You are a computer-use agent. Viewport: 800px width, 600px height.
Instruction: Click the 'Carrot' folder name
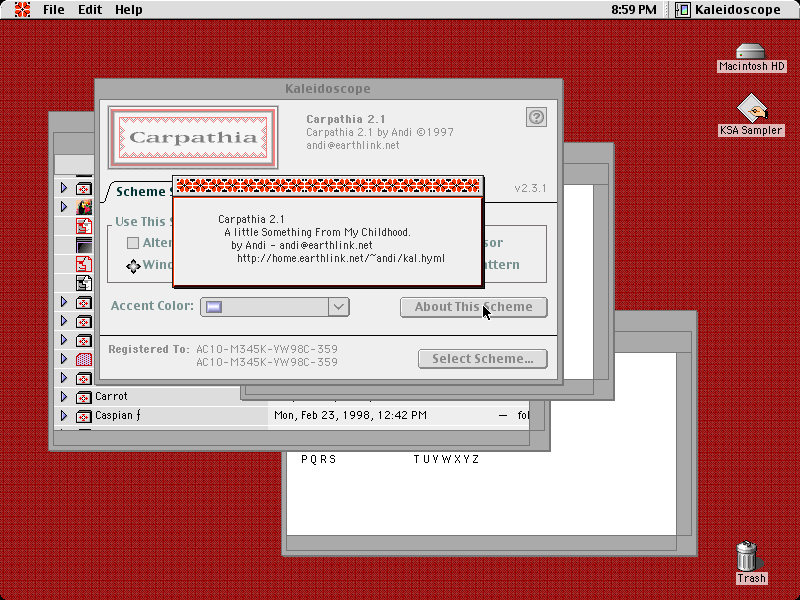111,396
